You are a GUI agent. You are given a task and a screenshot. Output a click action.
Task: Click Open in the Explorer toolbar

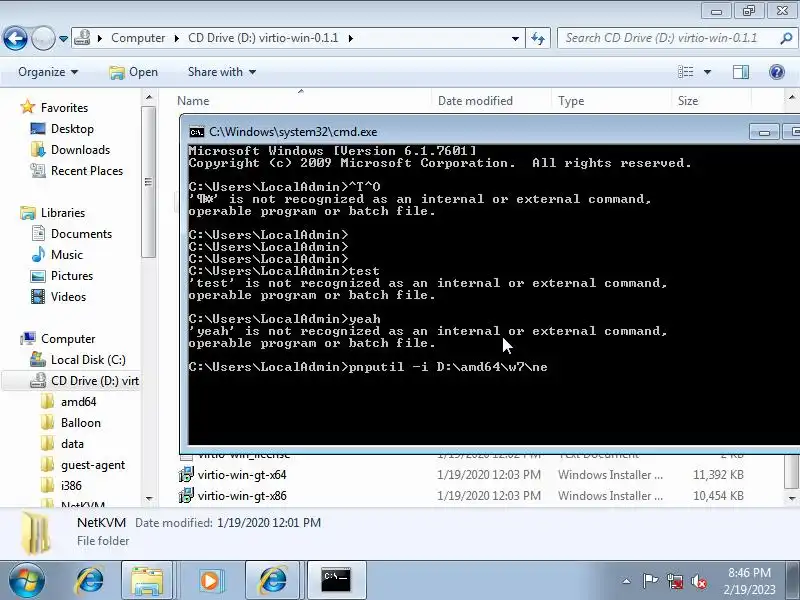[134, 72]
